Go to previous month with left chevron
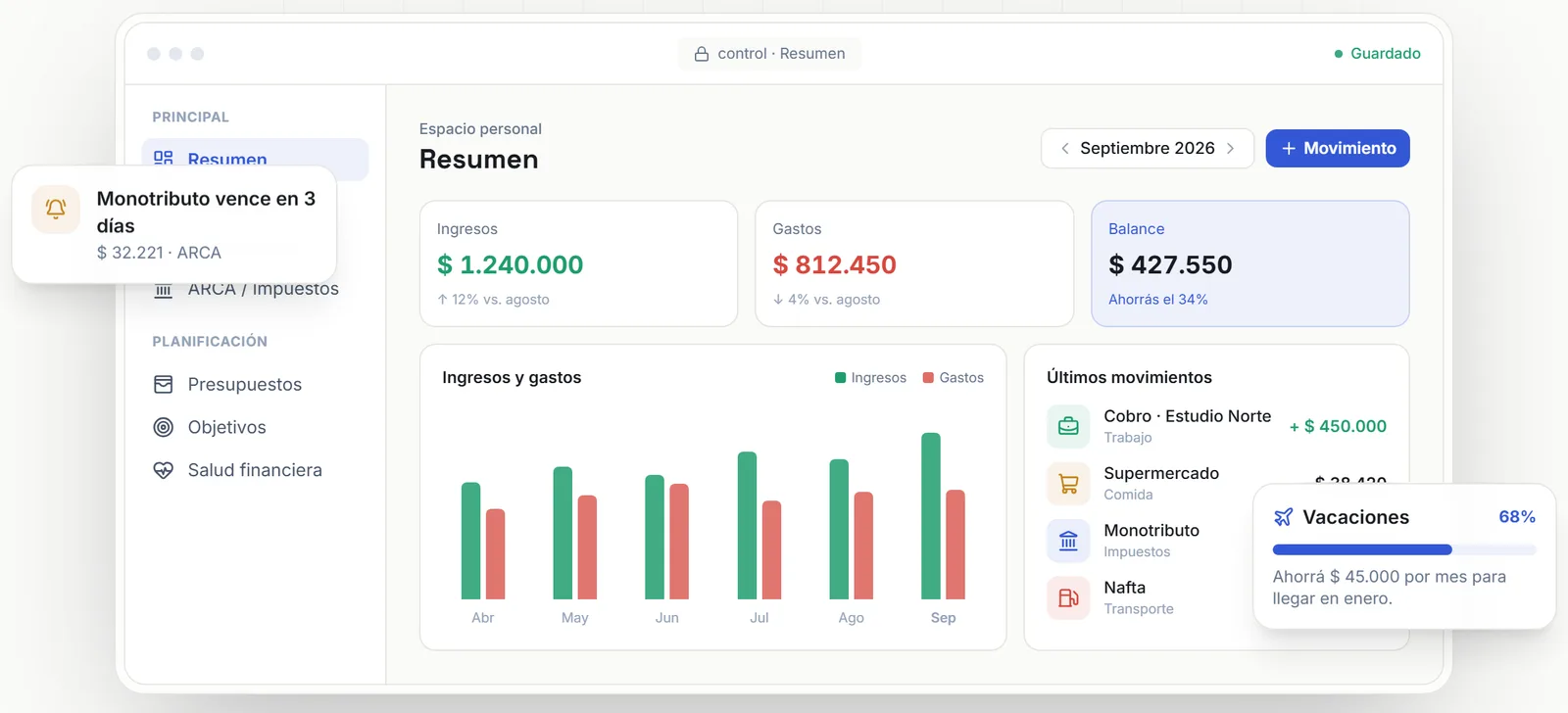This screenshot has height=713, width=1568. pyautogui.click(x=1064, y=149)
